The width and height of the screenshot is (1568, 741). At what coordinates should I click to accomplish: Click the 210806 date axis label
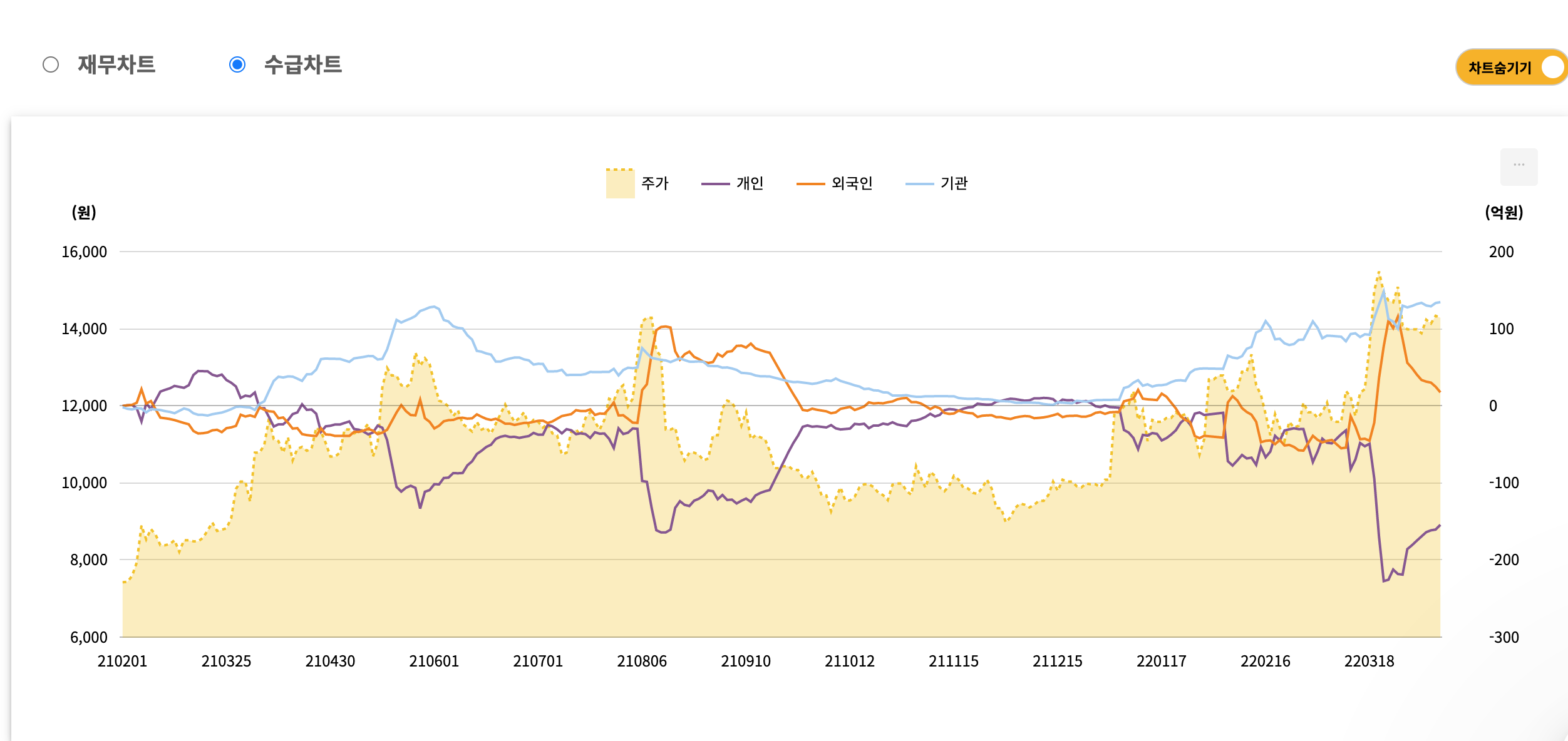(642, 661)
